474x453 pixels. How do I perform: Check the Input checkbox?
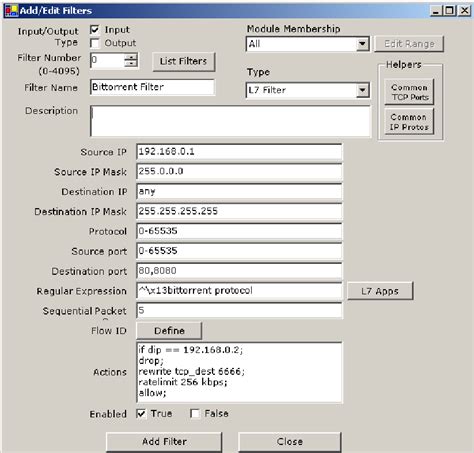coord(95,30)
